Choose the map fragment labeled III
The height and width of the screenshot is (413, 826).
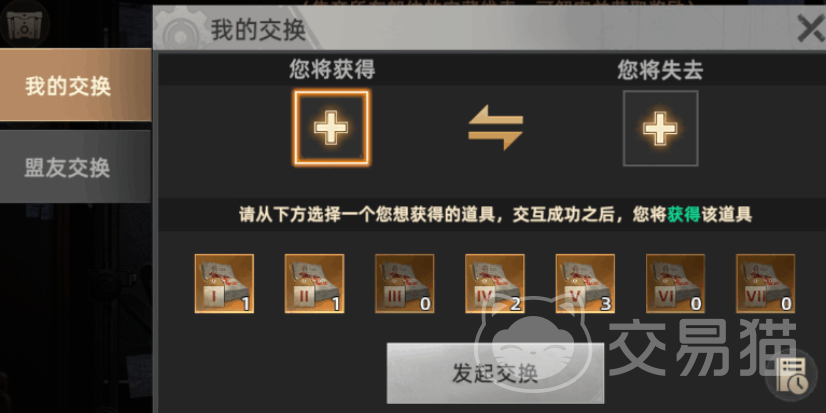click(x=405, y=283)
